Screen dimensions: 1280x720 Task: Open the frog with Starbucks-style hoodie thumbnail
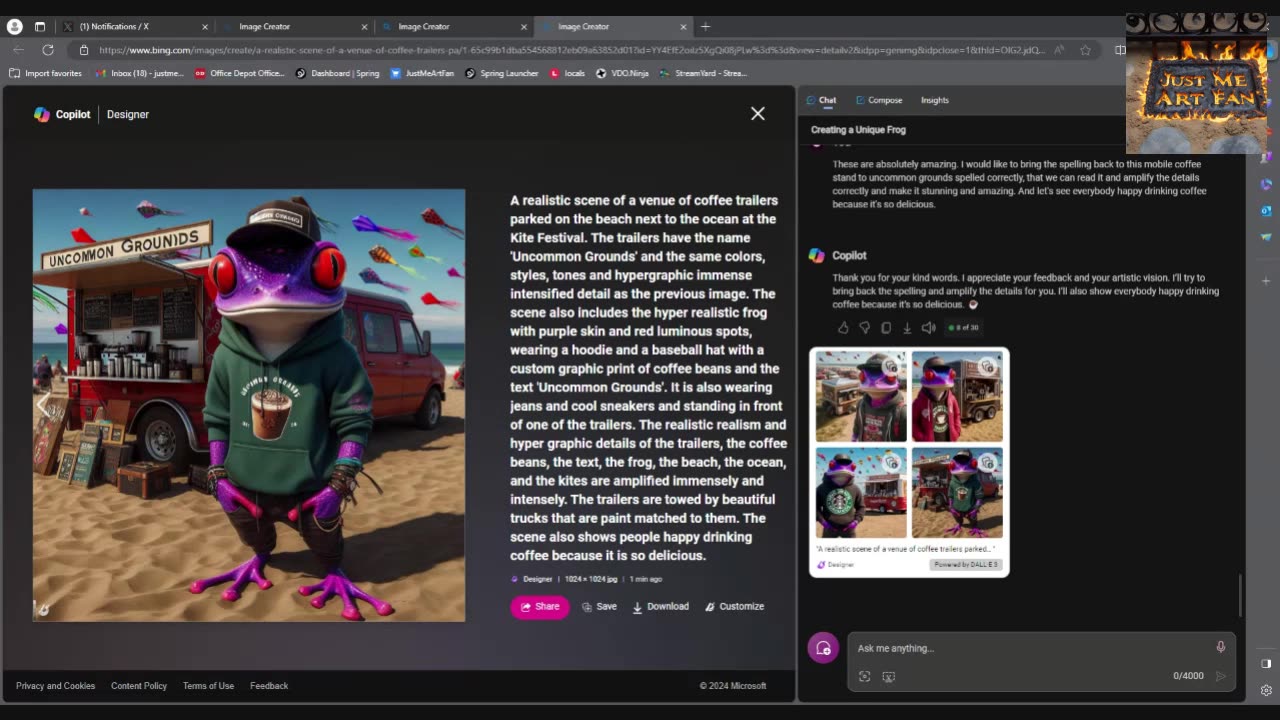[861, 492]
